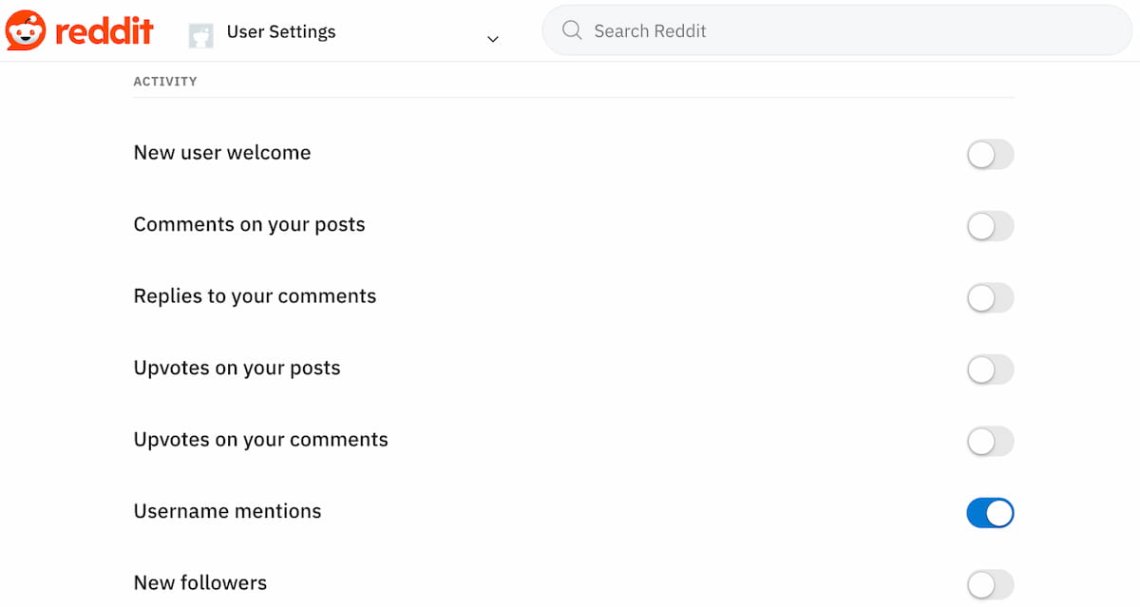The image size is (1140, 607).
Task: Enable Replies to your comments notifications
Action: (990, 297)
